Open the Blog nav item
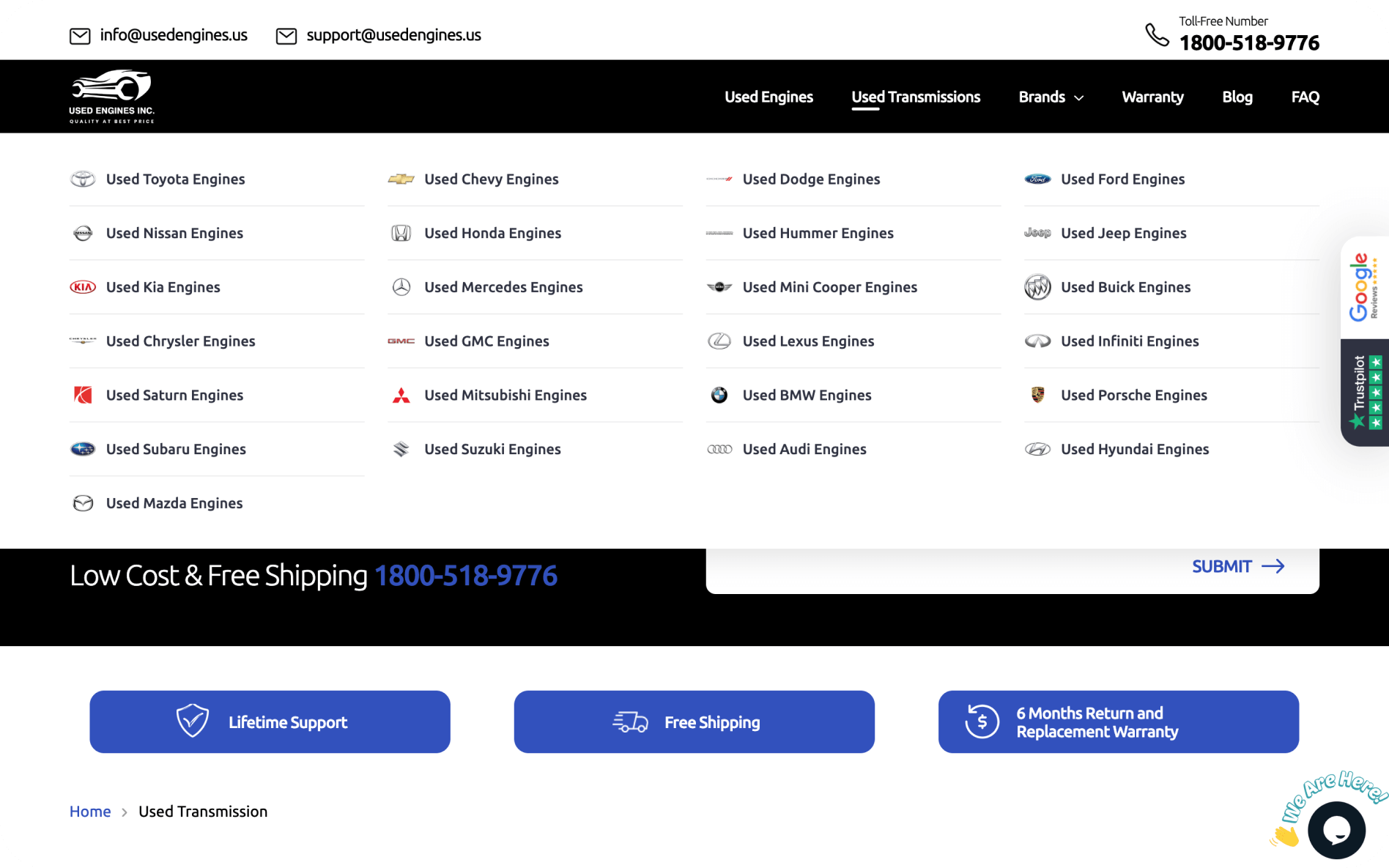1389x868 pixels. (1237, 97)
